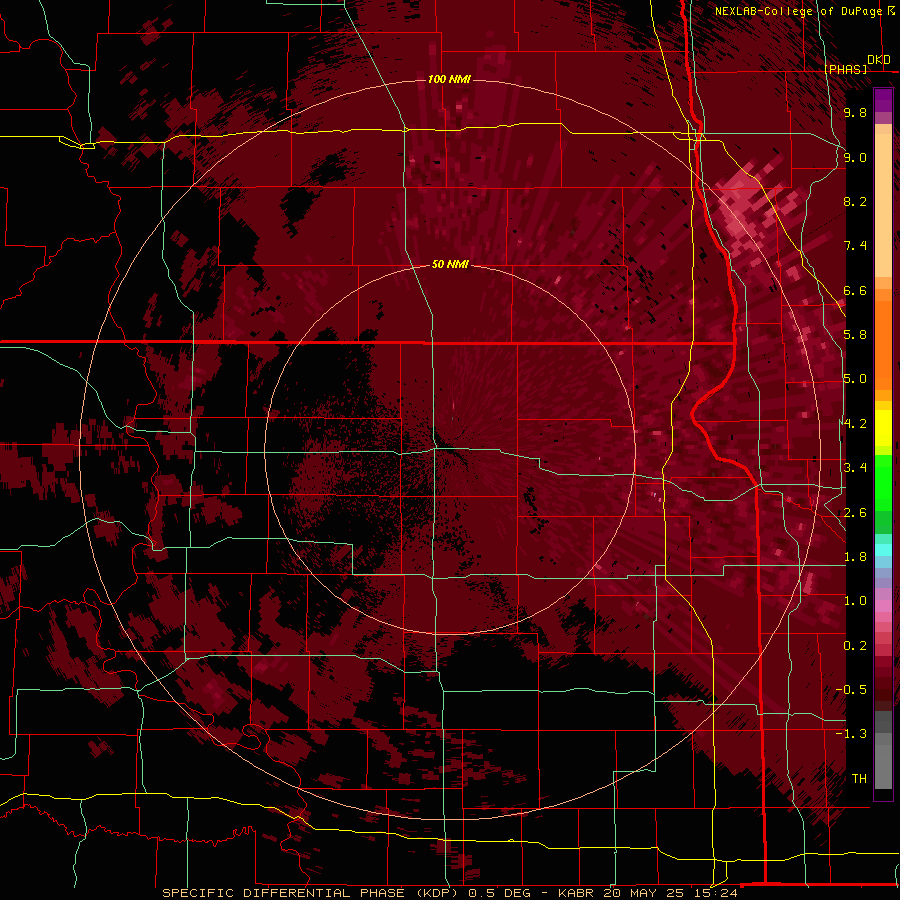Click SPECIFIC DIFFERENTIAL PHASE in the caption

point(284,893)
